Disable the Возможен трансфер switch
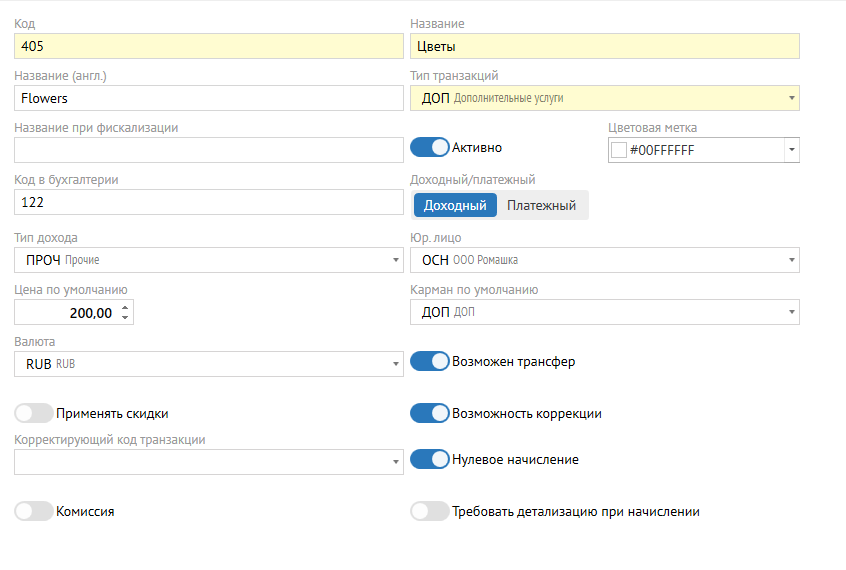Screen dimensions: 846x570 pyautogui.click(x=430, y=361)
